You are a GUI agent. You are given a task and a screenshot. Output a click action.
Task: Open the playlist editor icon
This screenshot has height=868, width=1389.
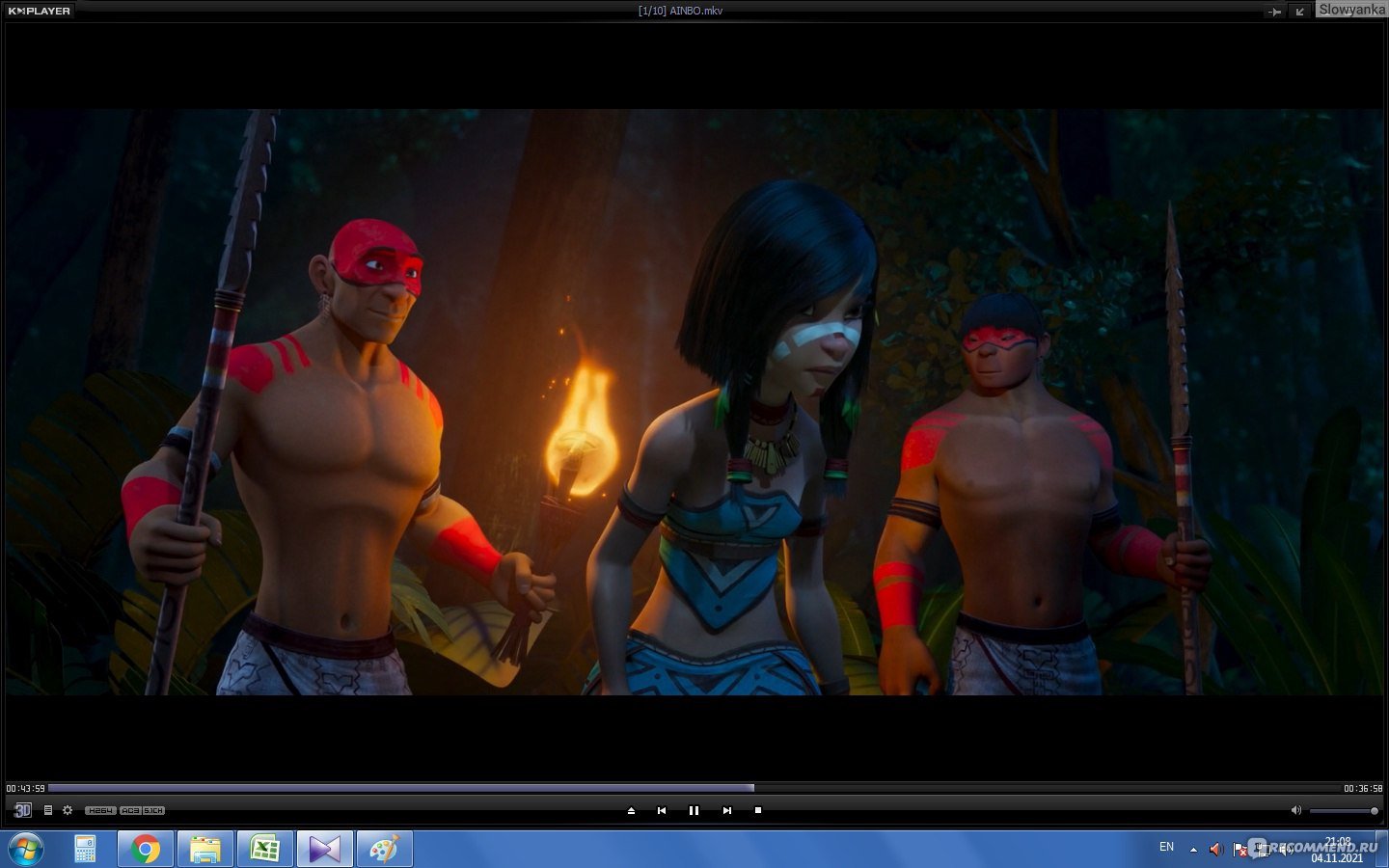[x=48, y=810]
